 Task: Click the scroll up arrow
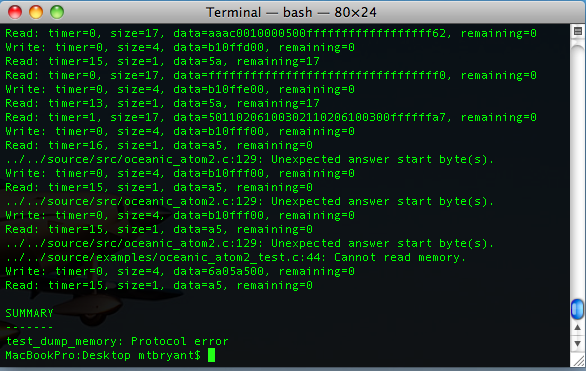577,327
